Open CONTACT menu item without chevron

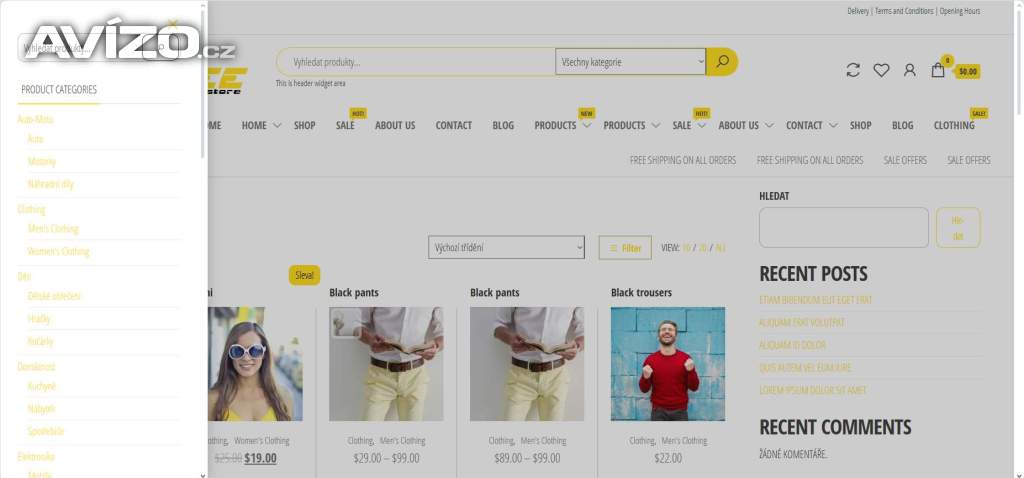click(x=453, y=125)
